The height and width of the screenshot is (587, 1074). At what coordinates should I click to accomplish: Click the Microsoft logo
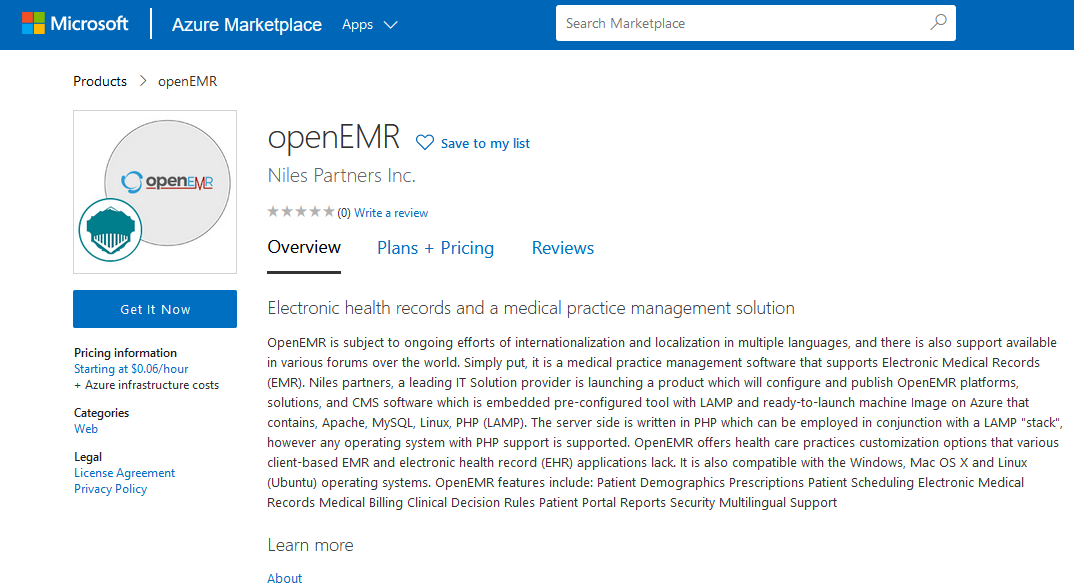[x=75, y=23]
